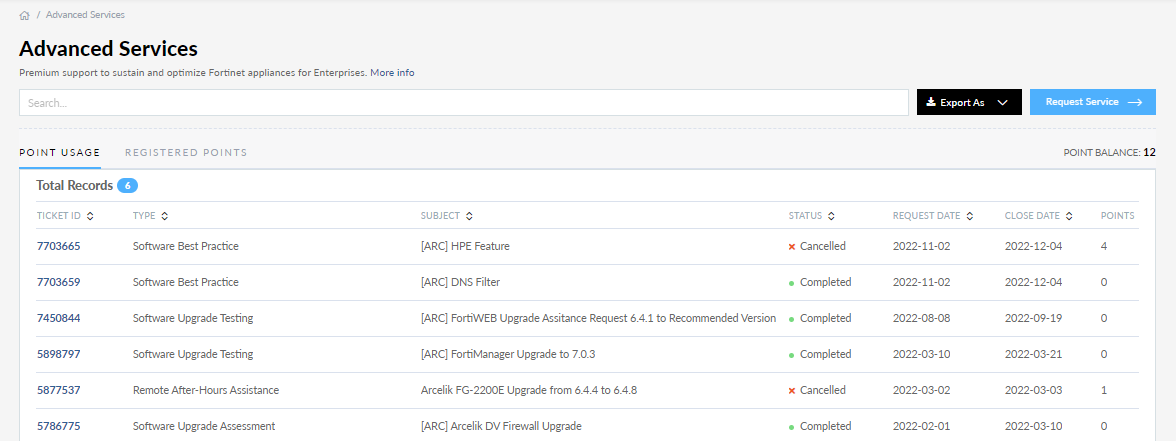
Task: Sort table by Subject column
Action: tap(469, 216)
